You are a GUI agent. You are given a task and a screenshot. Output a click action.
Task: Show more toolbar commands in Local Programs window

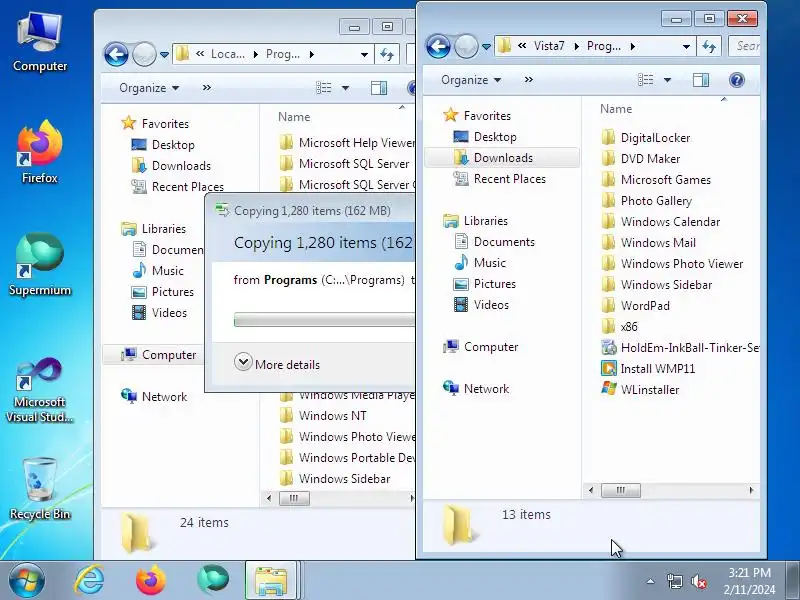click(x=207, y=88)
